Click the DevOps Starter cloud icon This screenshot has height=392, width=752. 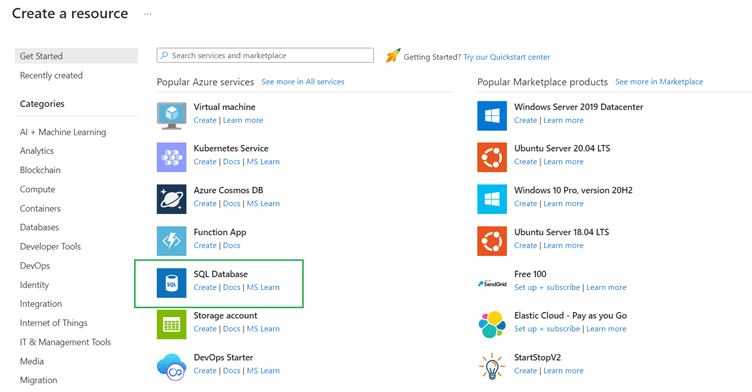171,367
